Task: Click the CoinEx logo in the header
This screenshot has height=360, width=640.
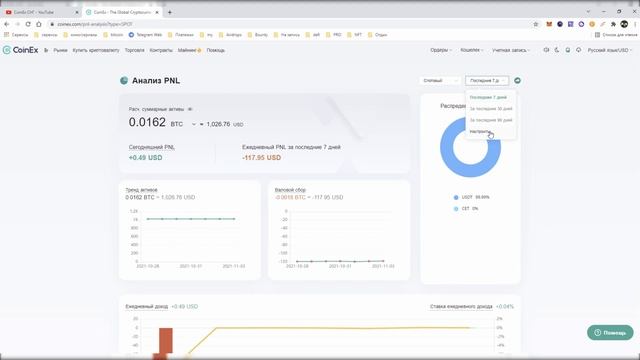Action: 20,50
